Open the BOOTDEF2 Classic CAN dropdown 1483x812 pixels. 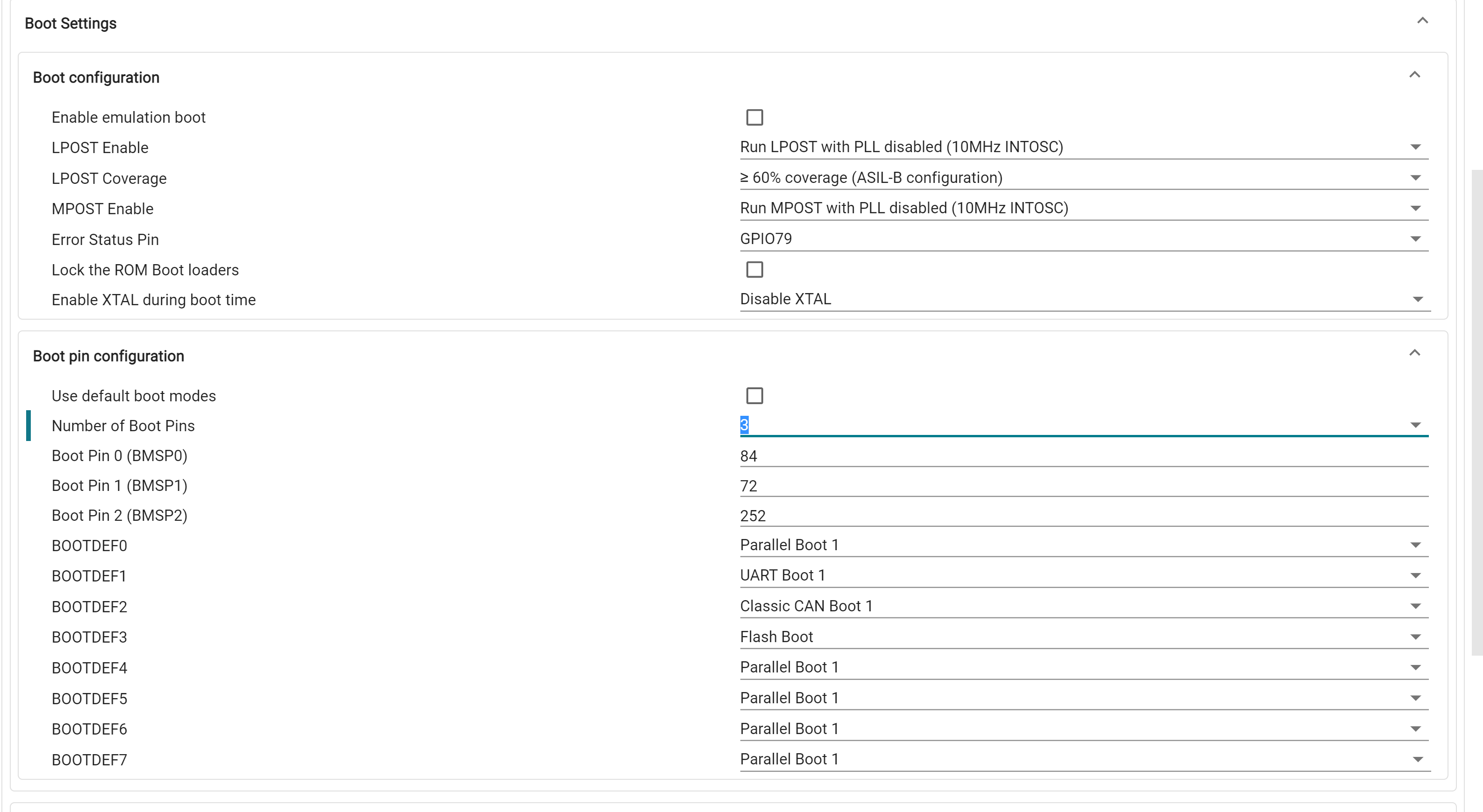(1417, 606)
